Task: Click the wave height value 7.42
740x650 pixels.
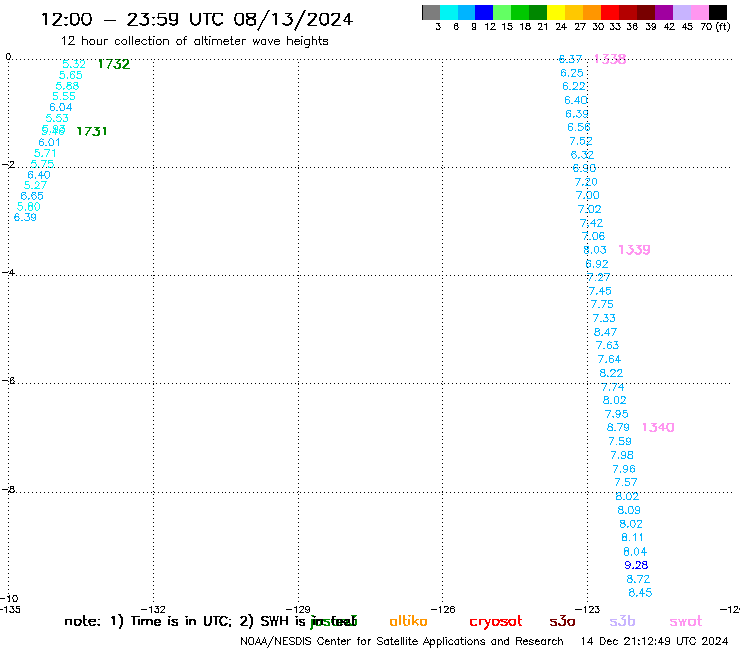Action: coord(591,223)
